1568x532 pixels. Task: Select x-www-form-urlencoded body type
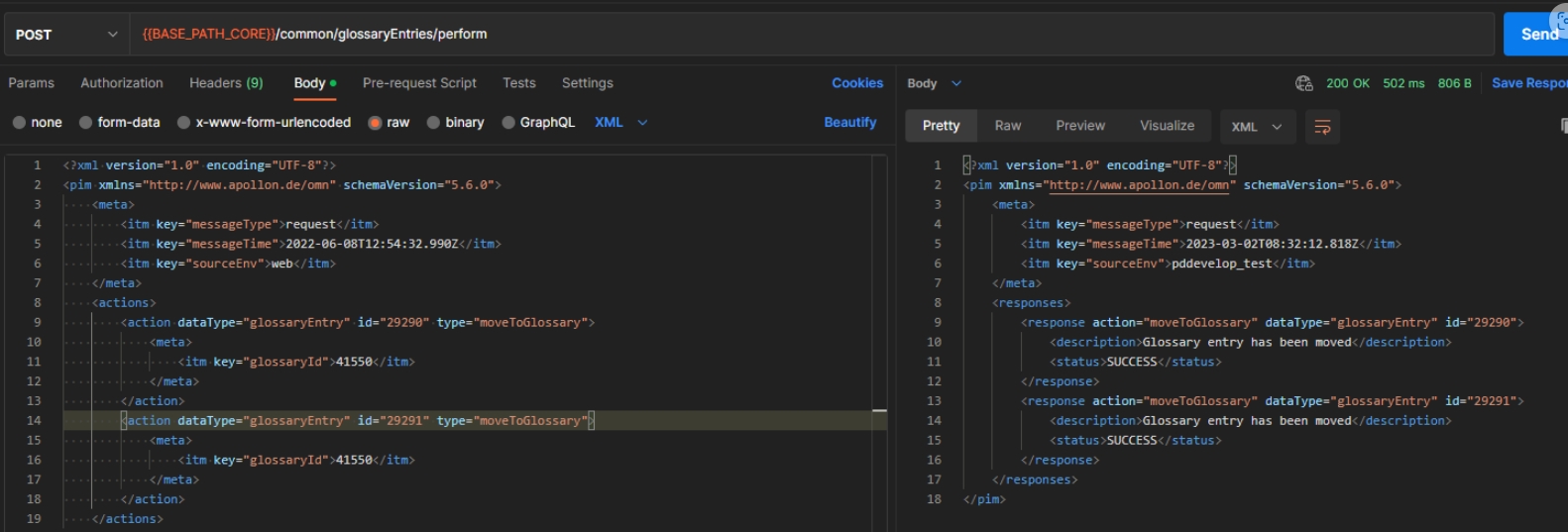coord(183,123)
